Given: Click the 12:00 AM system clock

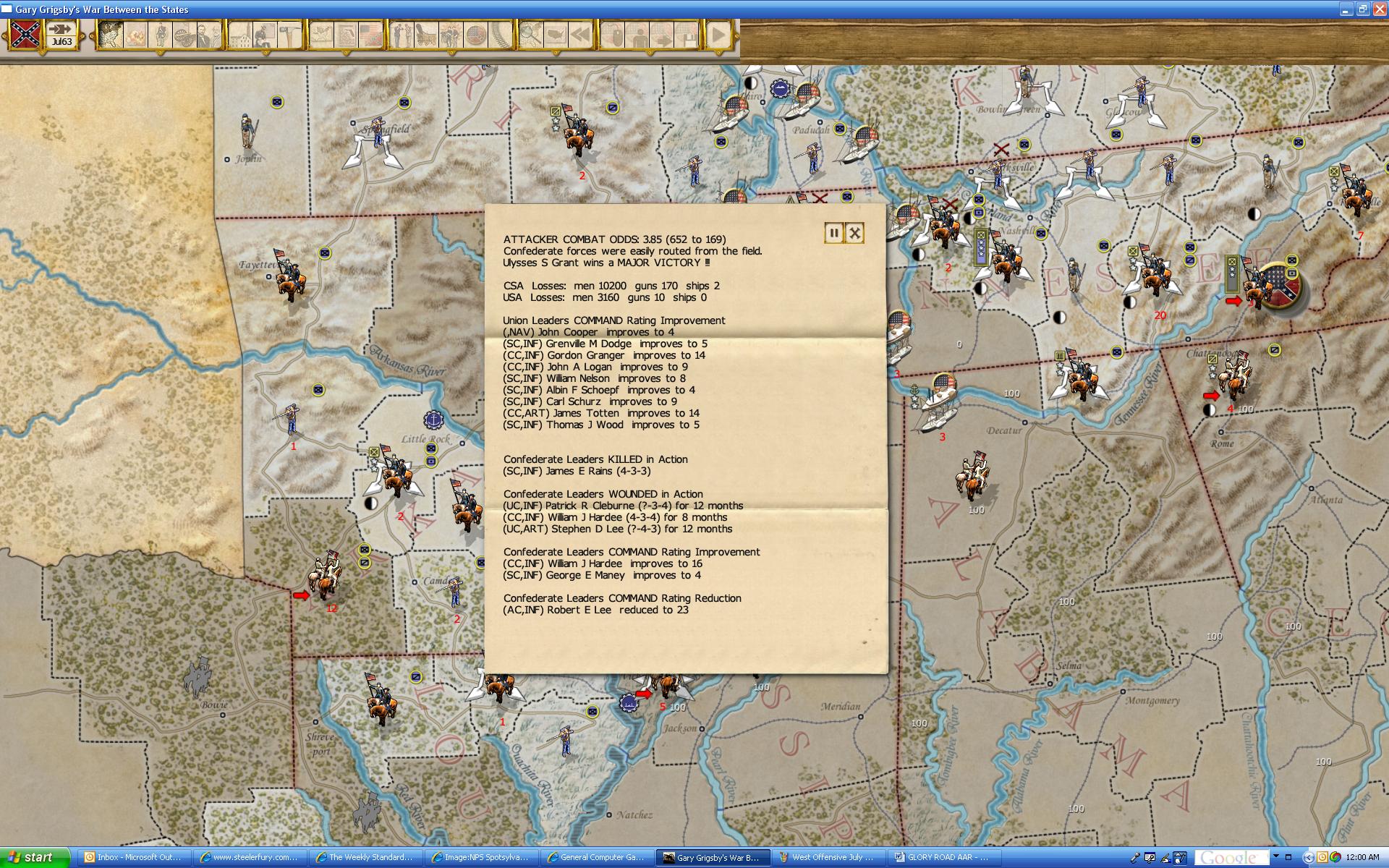Looking at the screenshot, I should click(1362, 857).
